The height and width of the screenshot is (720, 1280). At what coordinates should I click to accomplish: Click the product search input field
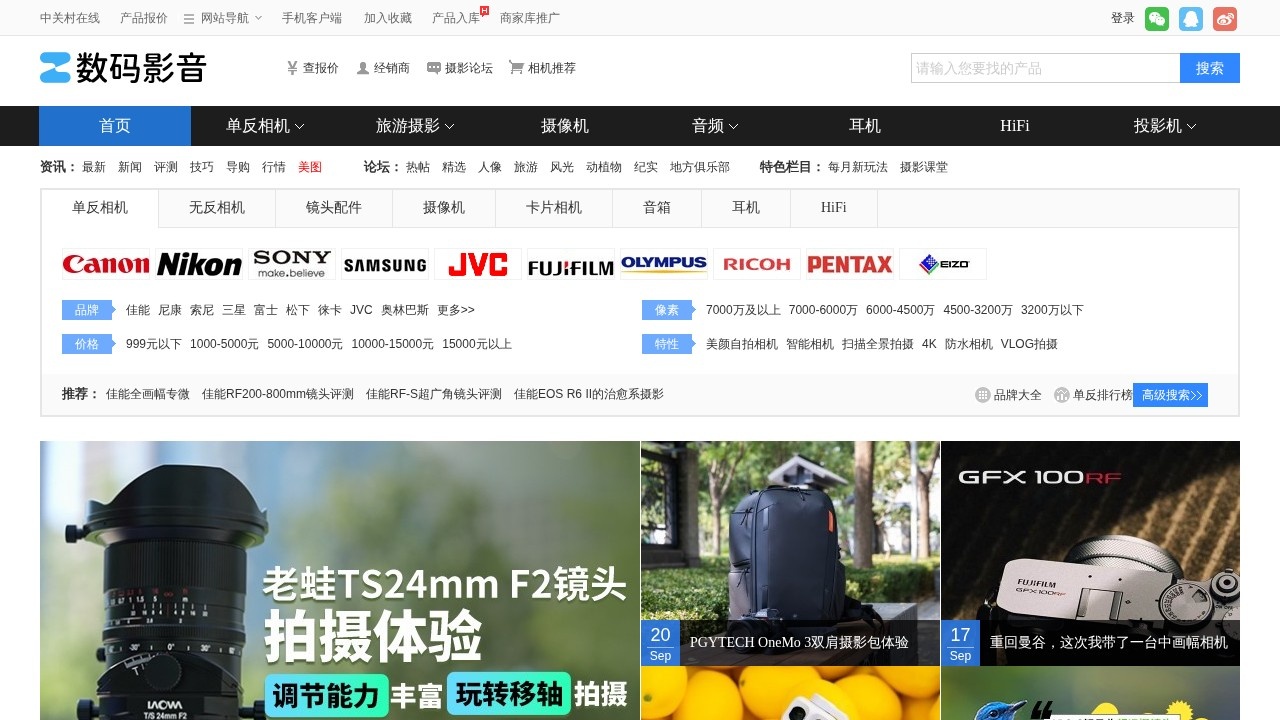click(x=1046, y=68)
